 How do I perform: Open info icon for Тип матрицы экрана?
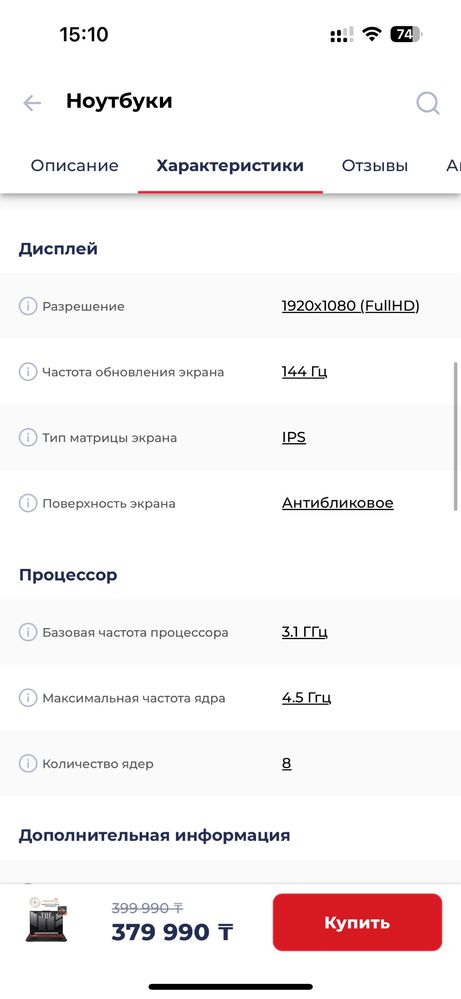tap(27, 438)
